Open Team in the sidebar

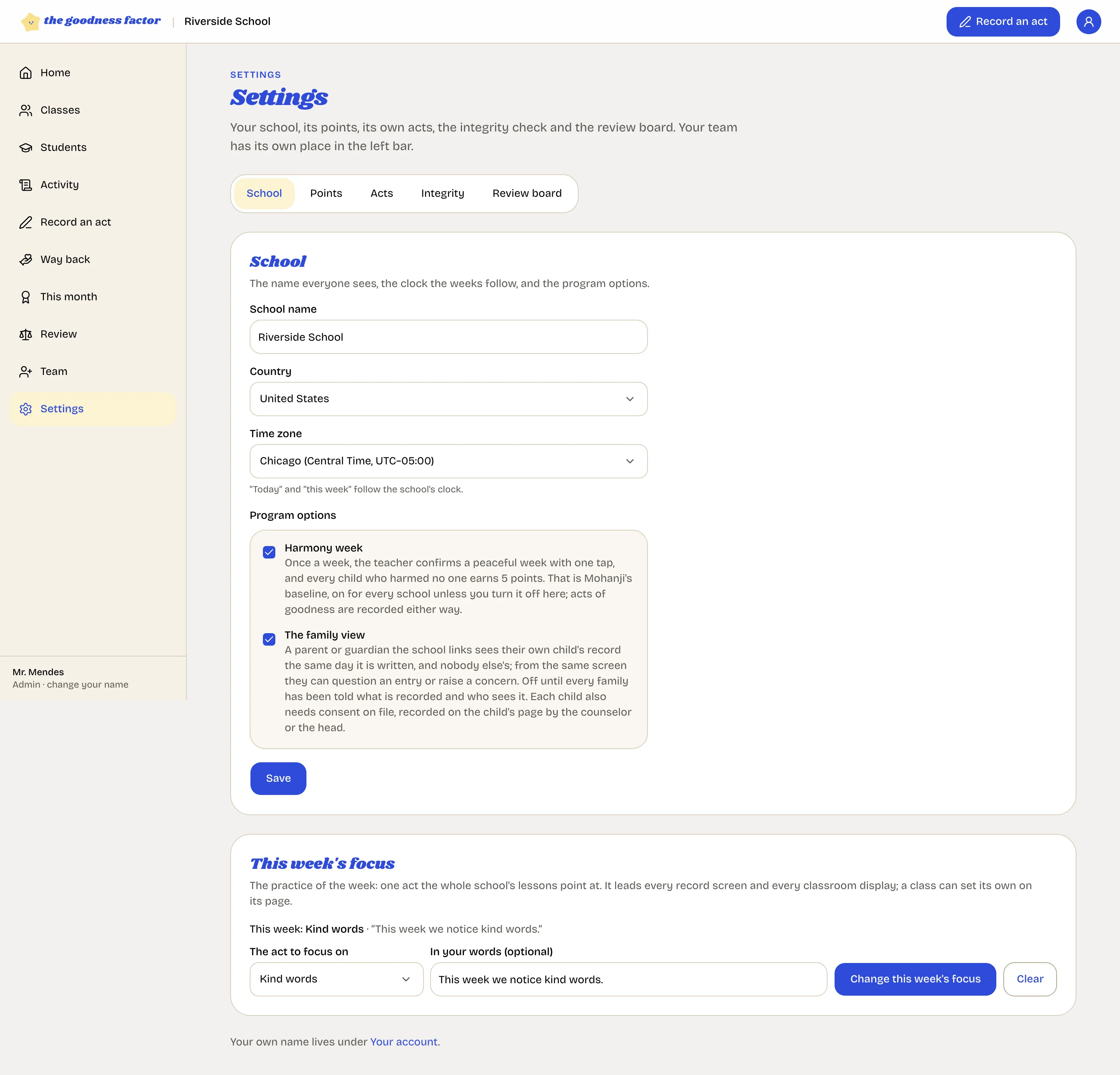pos(93,371)
